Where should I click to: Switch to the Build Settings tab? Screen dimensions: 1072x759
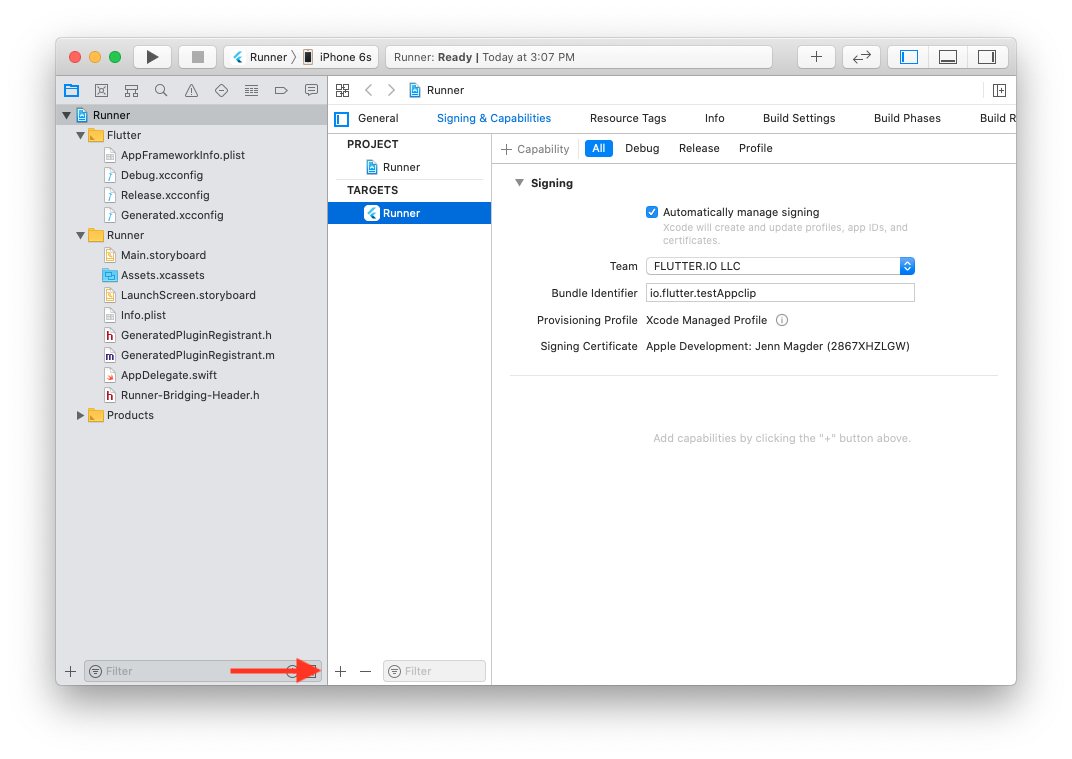[798, 118]
